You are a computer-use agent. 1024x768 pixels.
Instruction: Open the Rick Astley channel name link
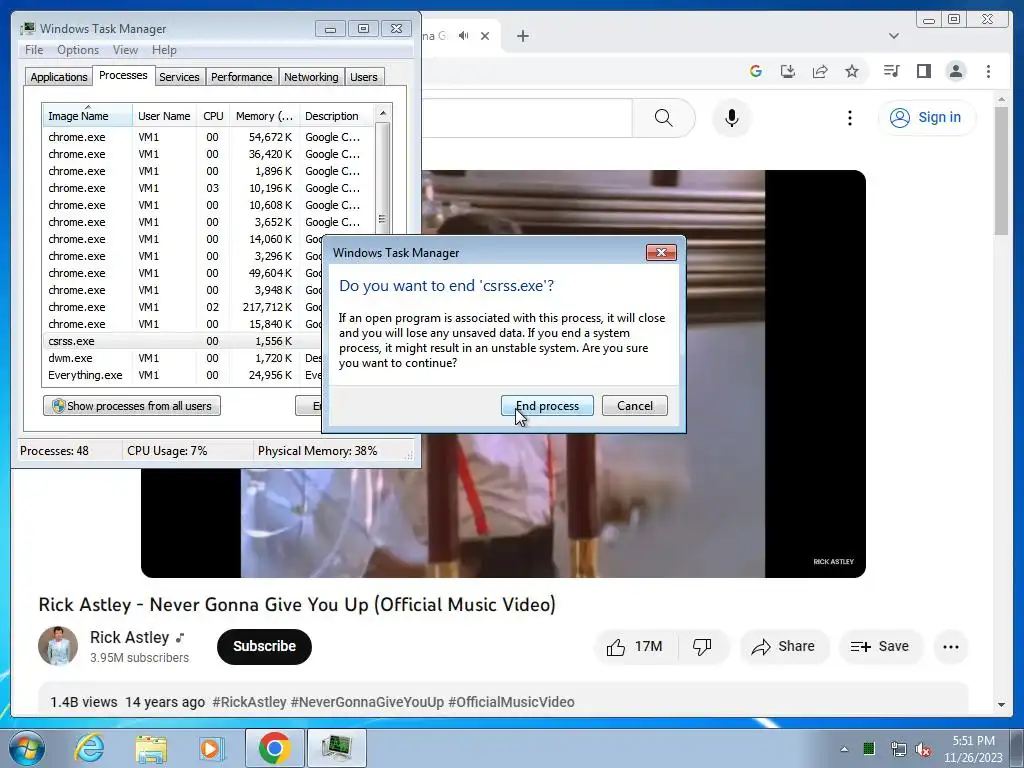click(129, 637)
